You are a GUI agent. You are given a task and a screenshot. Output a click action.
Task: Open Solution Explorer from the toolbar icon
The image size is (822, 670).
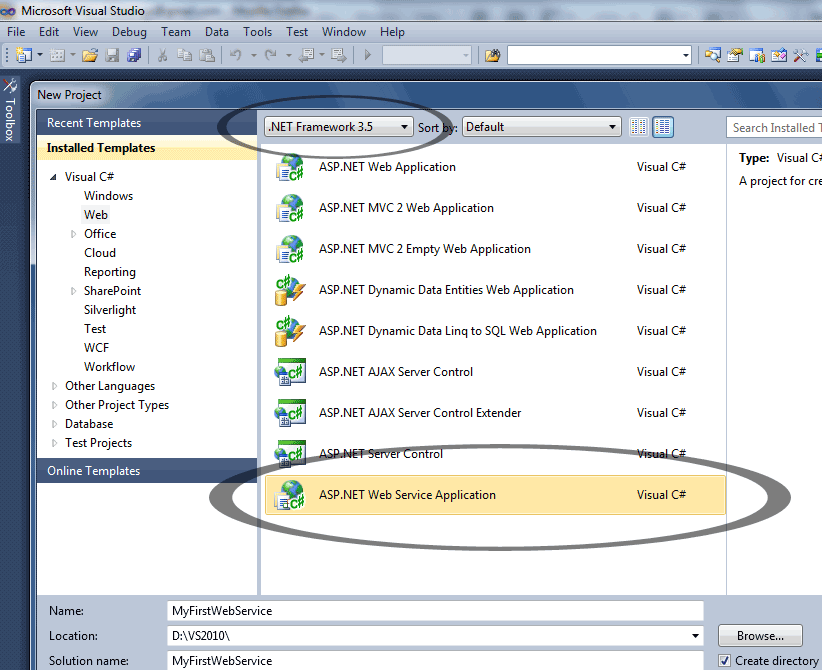(713, 55)
